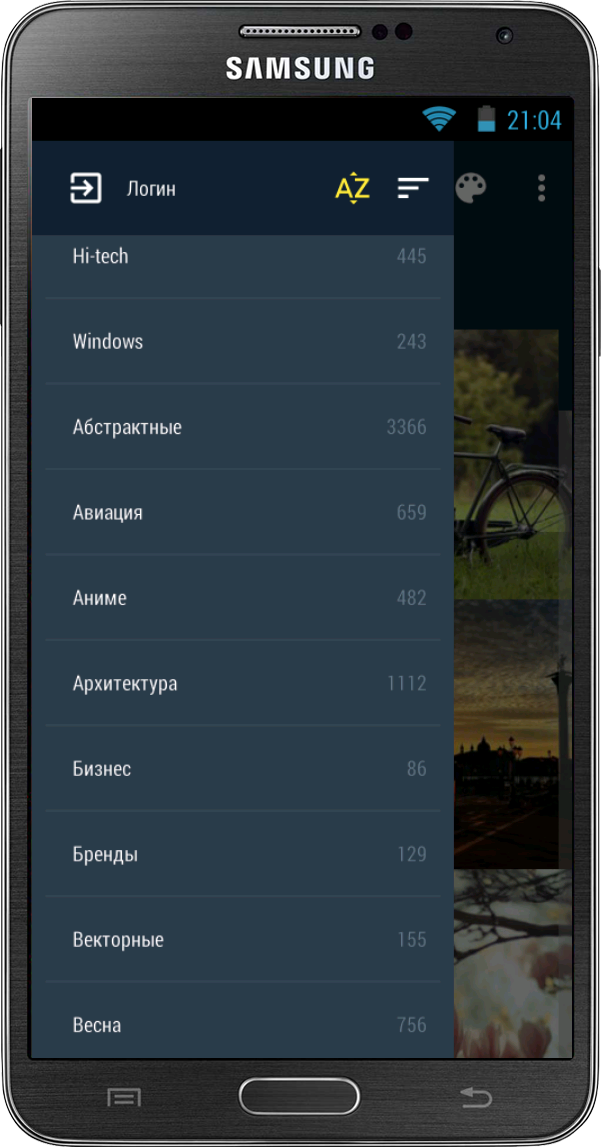Image resolution: width=601 pixels, height=1147 pixels.
Task: Tap the bicycle wallpaper thumbnail
Action: point(506,464)
